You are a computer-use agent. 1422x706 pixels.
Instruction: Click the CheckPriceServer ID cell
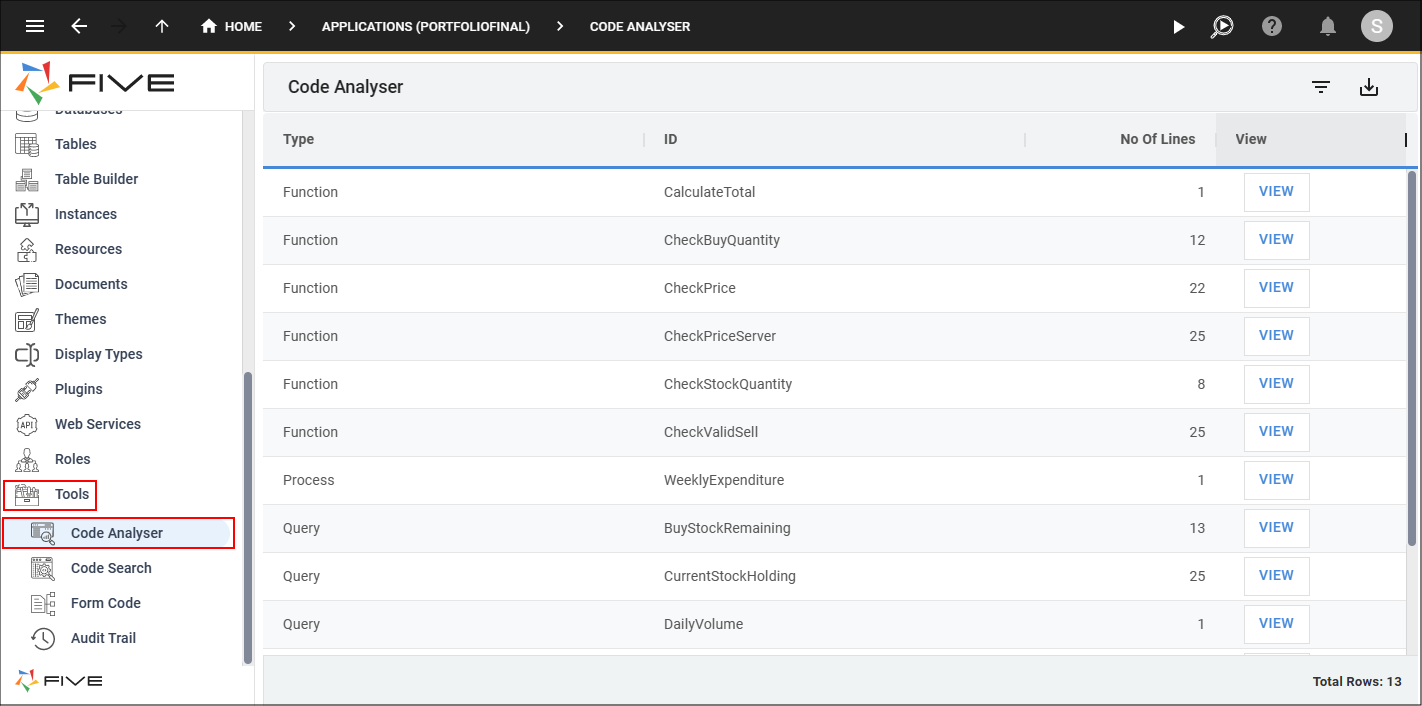tap(720, 336)
